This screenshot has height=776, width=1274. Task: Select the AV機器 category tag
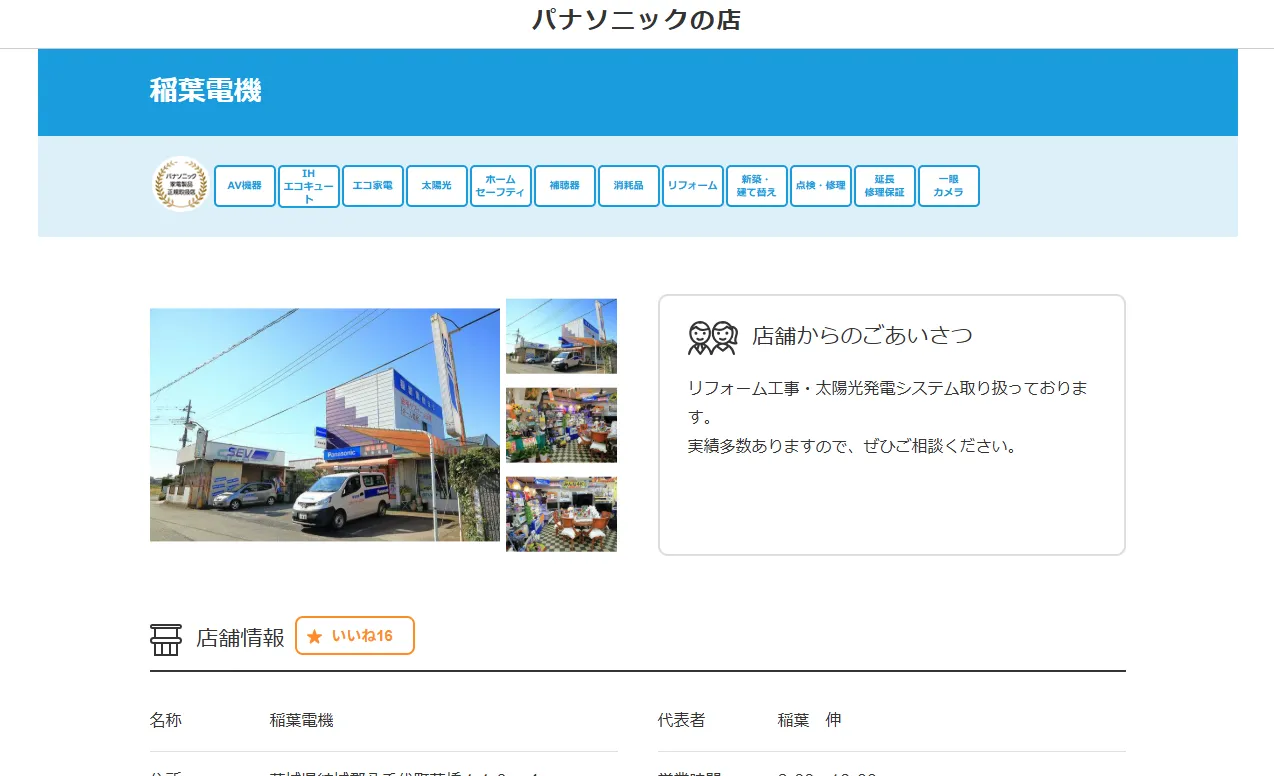(245, 186)
